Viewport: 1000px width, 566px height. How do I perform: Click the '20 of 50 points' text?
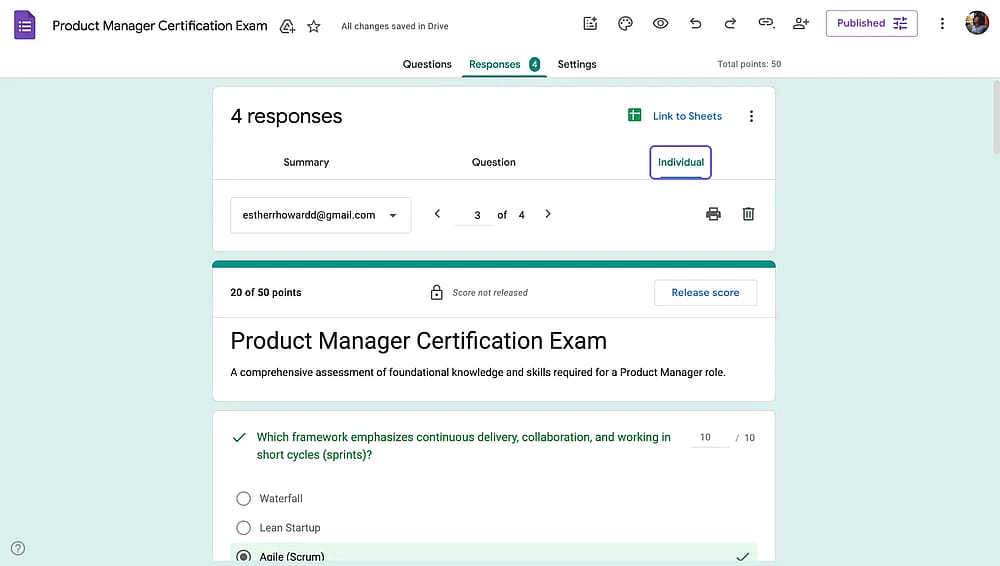click(x=265, y=292)
